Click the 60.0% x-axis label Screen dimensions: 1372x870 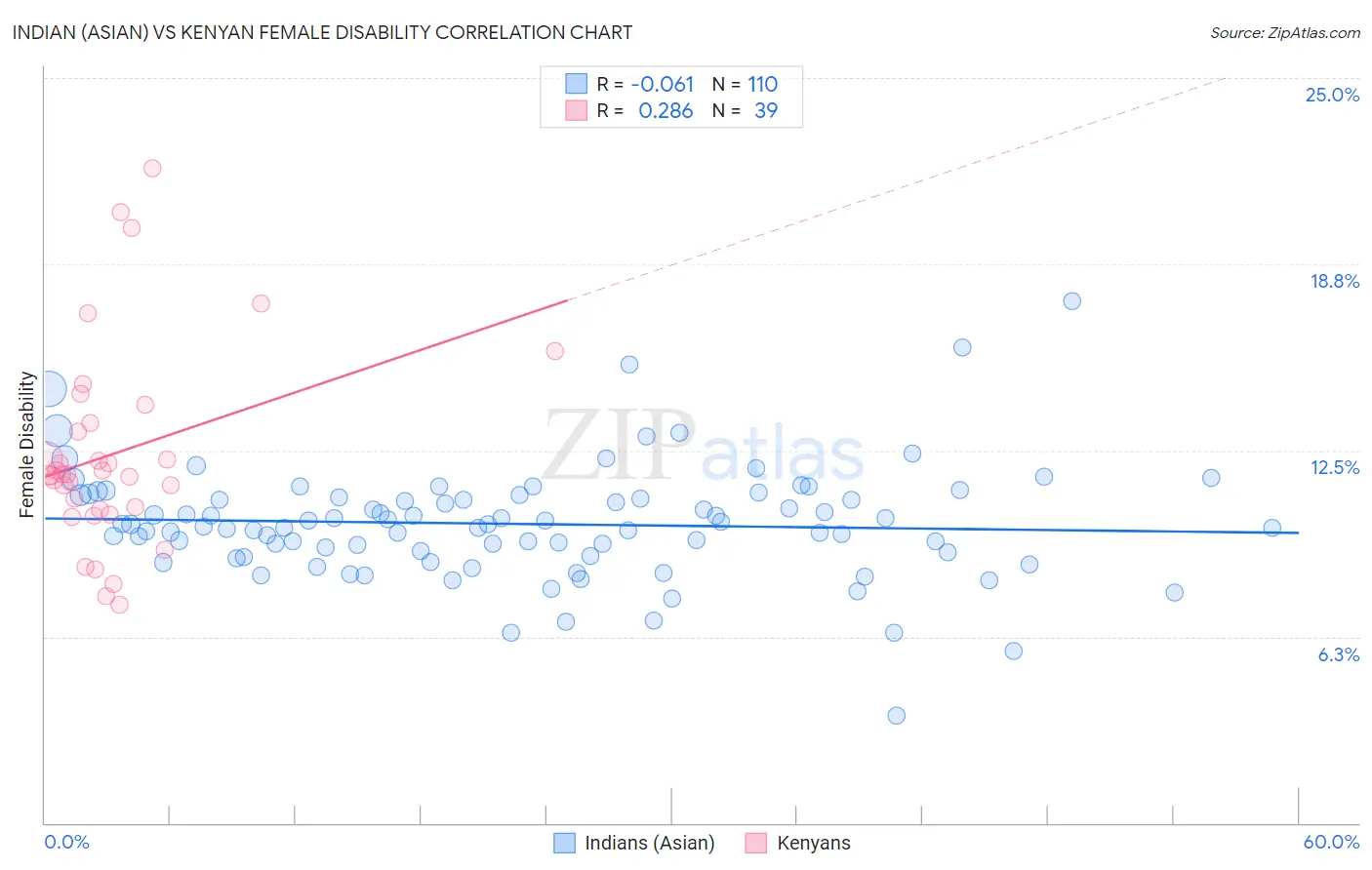pyautogui.click(x=1331, y=842)
